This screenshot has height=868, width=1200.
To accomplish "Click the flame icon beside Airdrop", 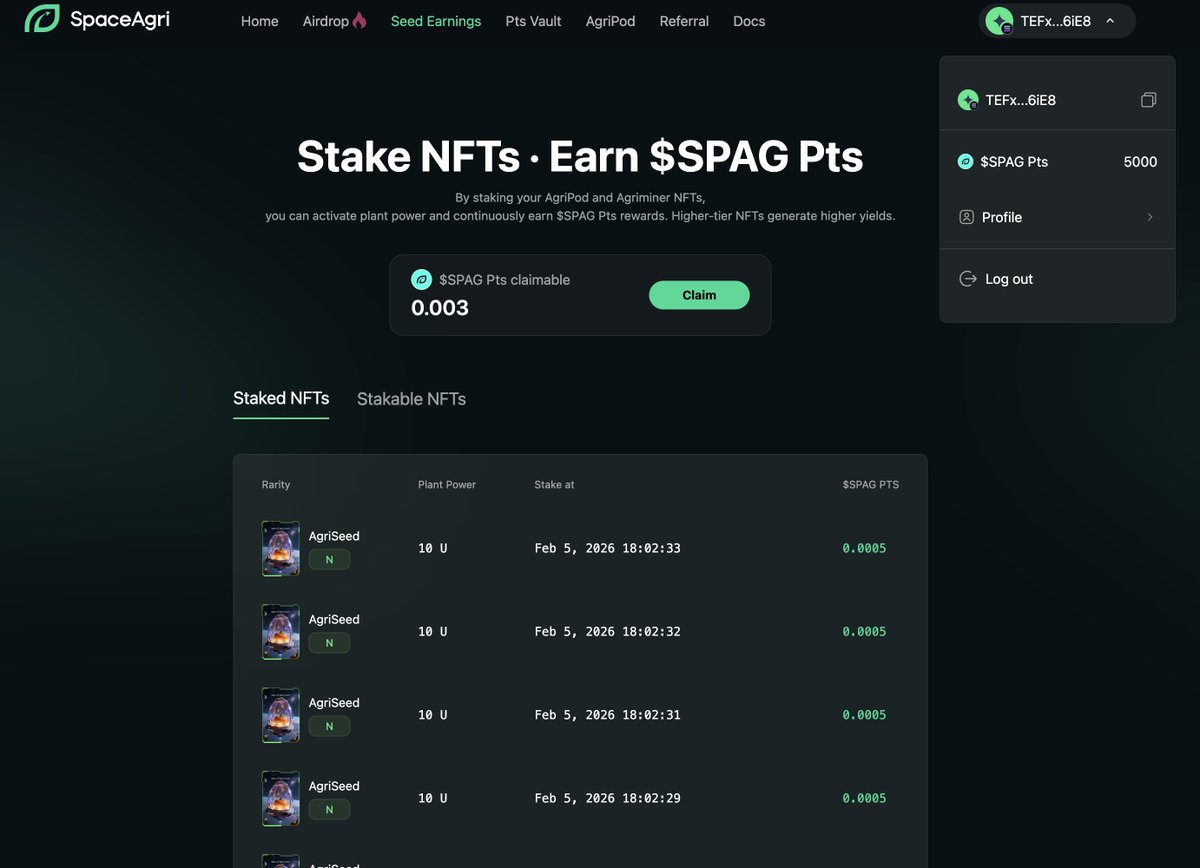I will (x=359, y=20).
